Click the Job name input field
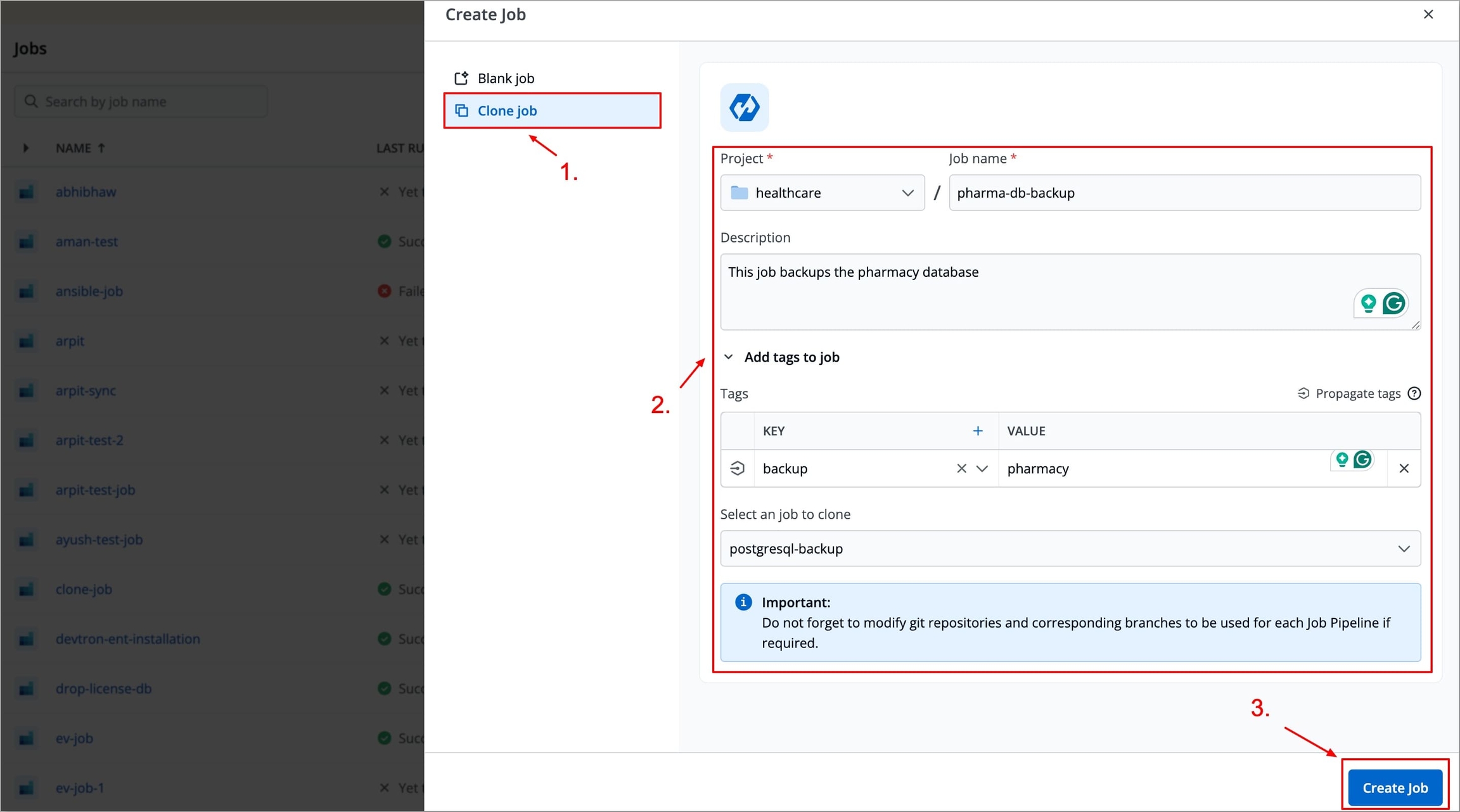Viewport: 1460px width, 812px height. [1184, 193]
